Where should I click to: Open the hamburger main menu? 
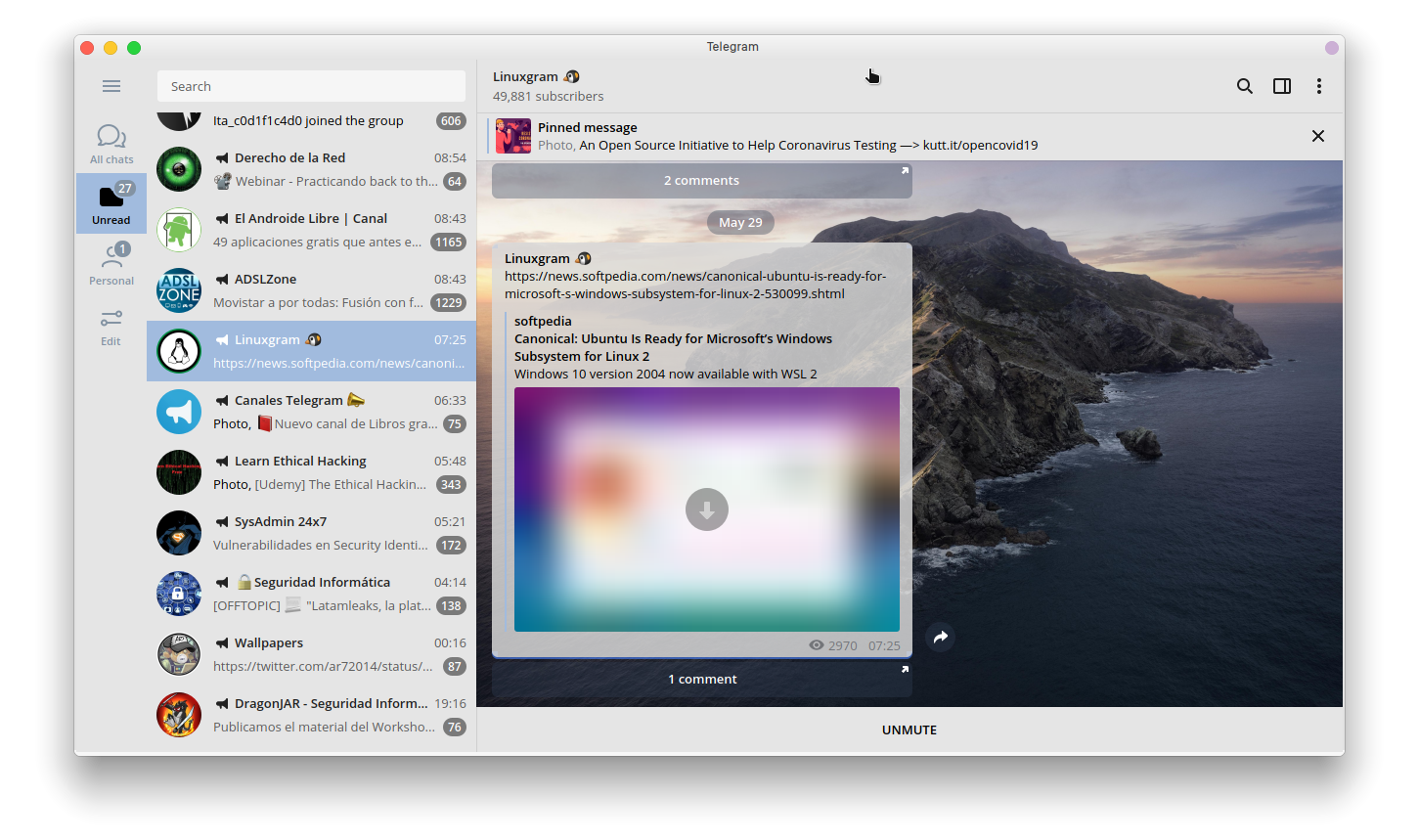click(111, 86)
